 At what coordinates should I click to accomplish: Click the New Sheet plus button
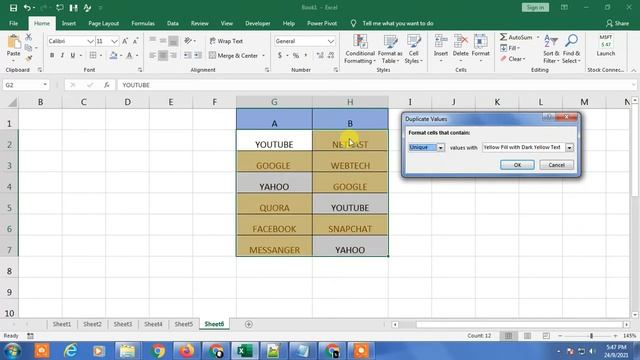[x=249, y=324]
